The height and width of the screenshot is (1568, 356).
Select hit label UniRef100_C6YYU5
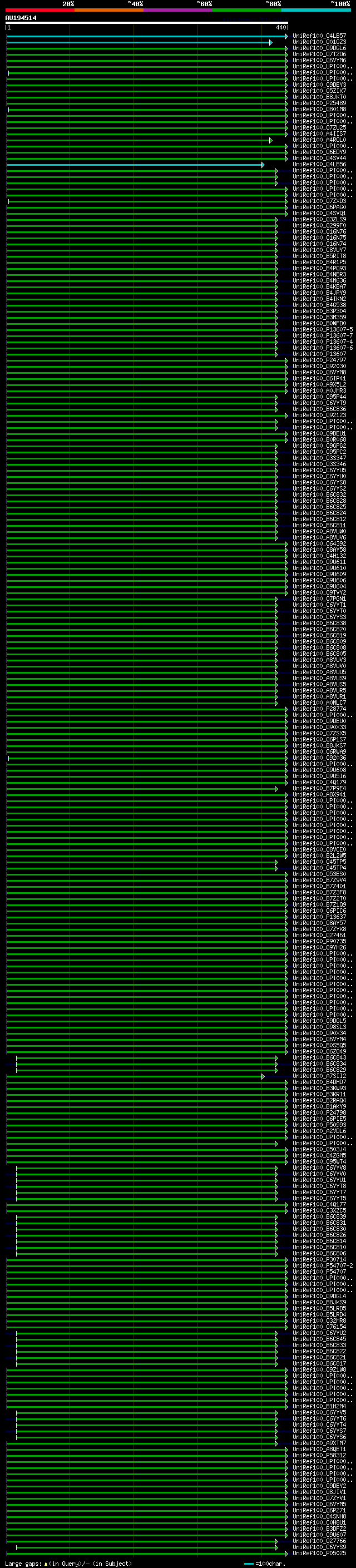tap(319, 471)
